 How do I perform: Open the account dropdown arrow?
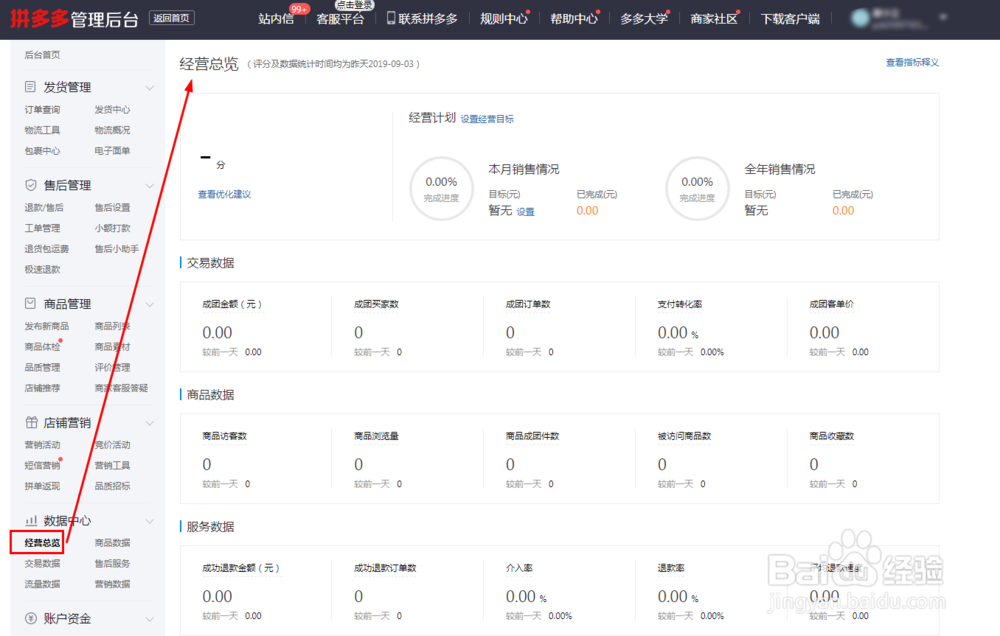943,17
